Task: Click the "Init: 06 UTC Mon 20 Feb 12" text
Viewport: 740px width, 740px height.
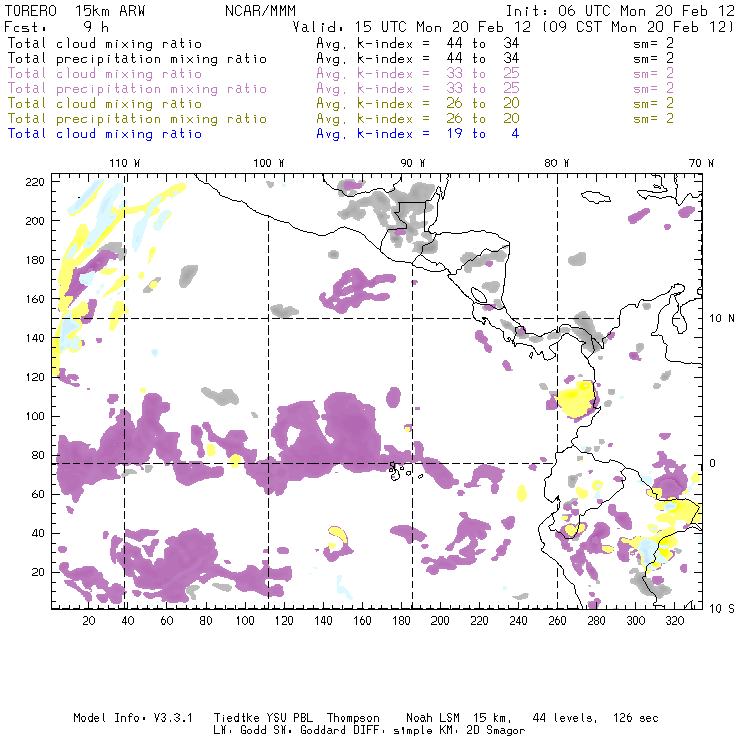Action: (620, 11)
